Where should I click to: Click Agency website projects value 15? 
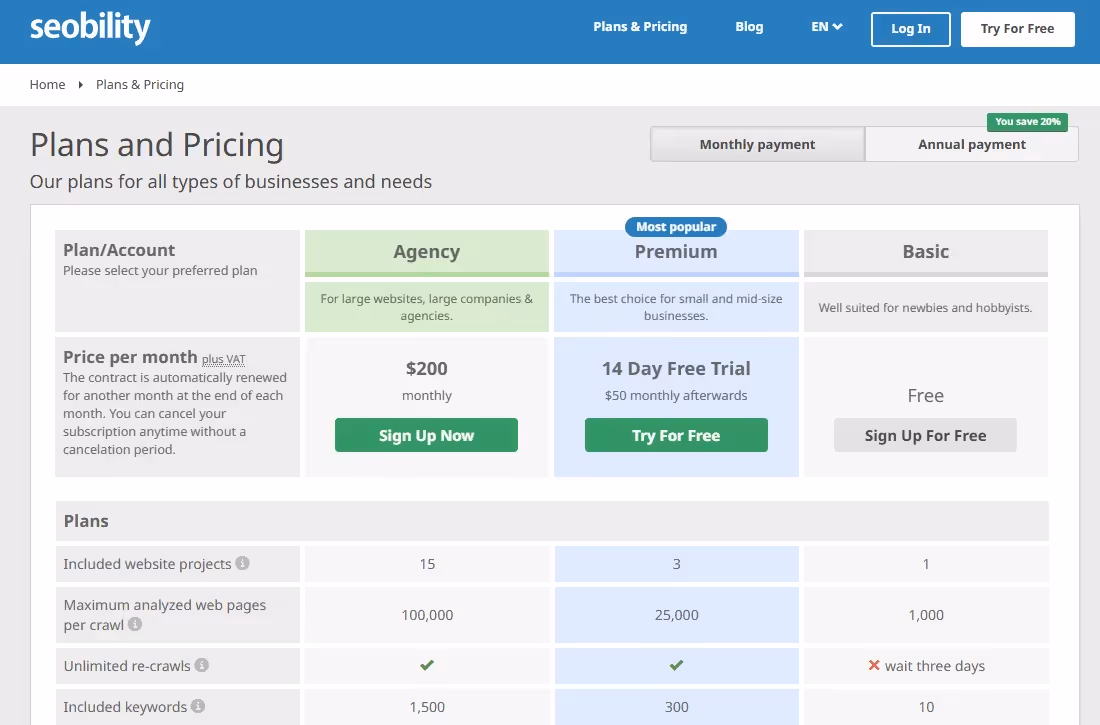pyautogui.click(x=427, y=564)
